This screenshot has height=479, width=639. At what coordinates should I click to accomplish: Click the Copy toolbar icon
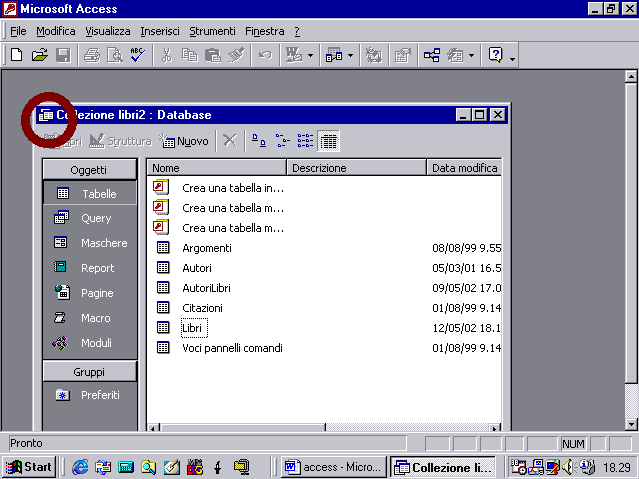coord(189,55)
